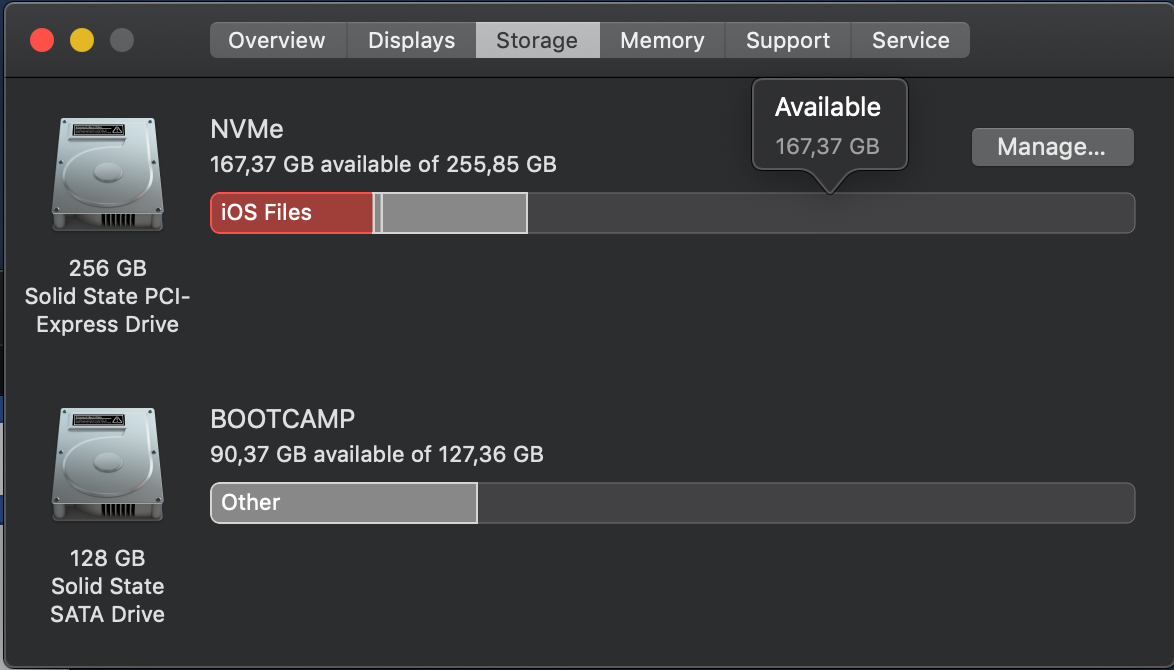Select the Storage tab

tap(537, 40)
